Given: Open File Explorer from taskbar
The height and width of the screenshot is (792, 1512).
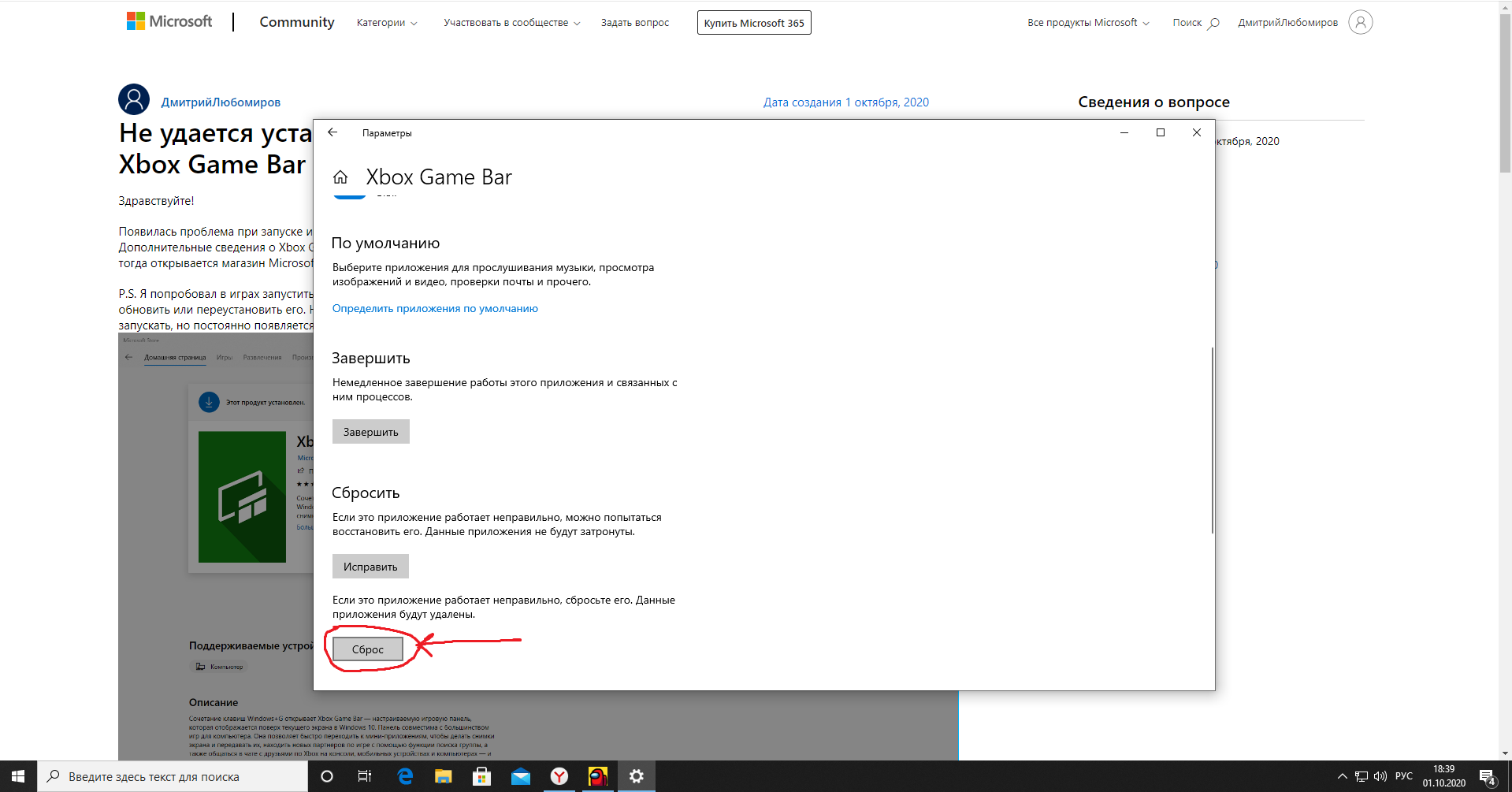Looking at the screenshot, I should coord(443,776).
